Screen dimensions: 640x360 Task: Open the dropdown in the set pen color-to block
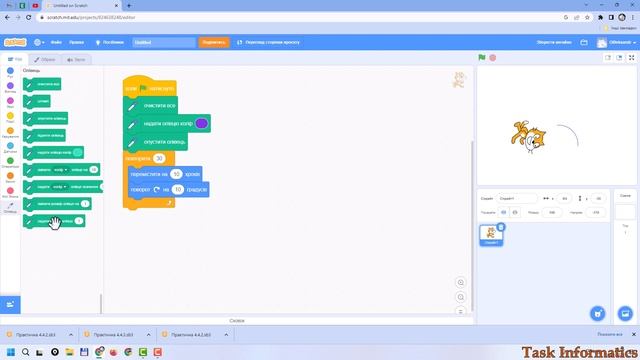point(60,187)
